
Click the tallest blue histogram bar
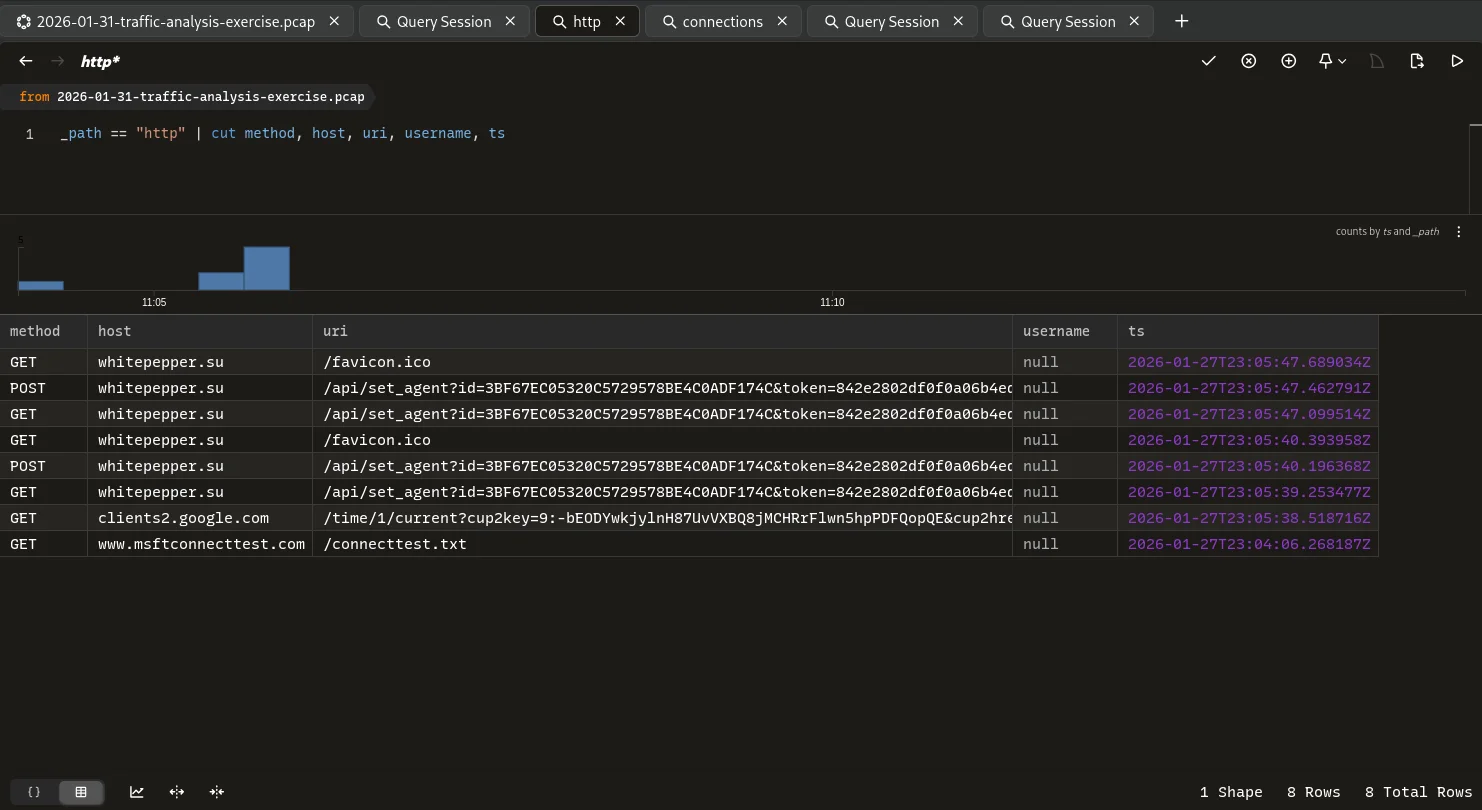tap(266, 268)
